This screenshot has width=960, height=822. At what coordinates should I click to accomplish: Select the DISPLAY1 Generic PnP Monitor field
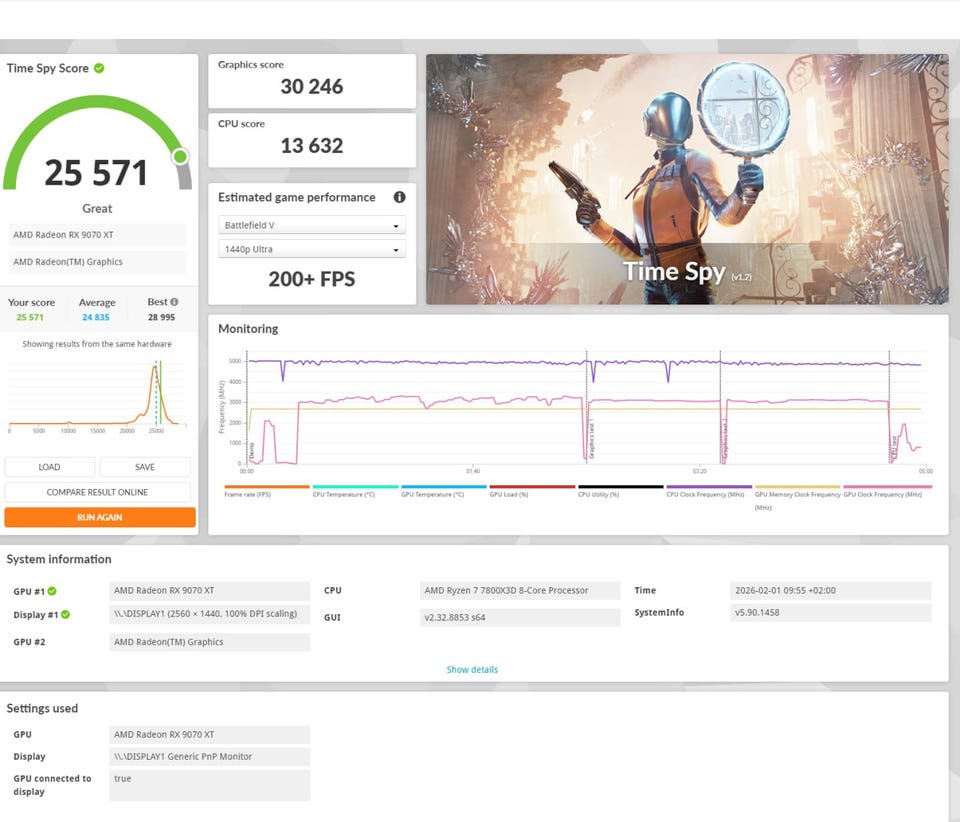[x=209, y=757]
